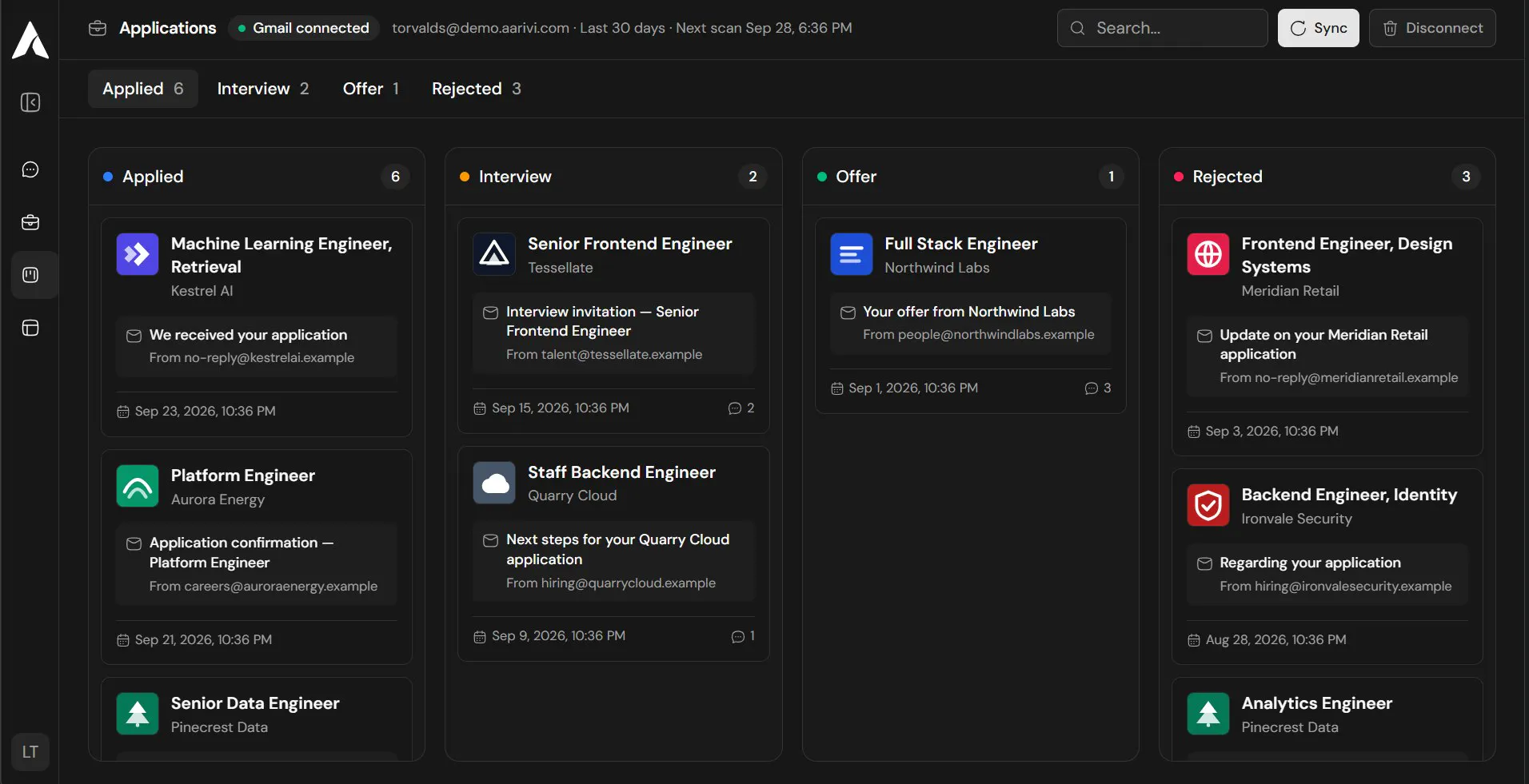The width and height of the screenshot is (1529, 784).
Task: Click the Pinecrest Data logo on Analytics Engineer
Action: click(1208, 714)
